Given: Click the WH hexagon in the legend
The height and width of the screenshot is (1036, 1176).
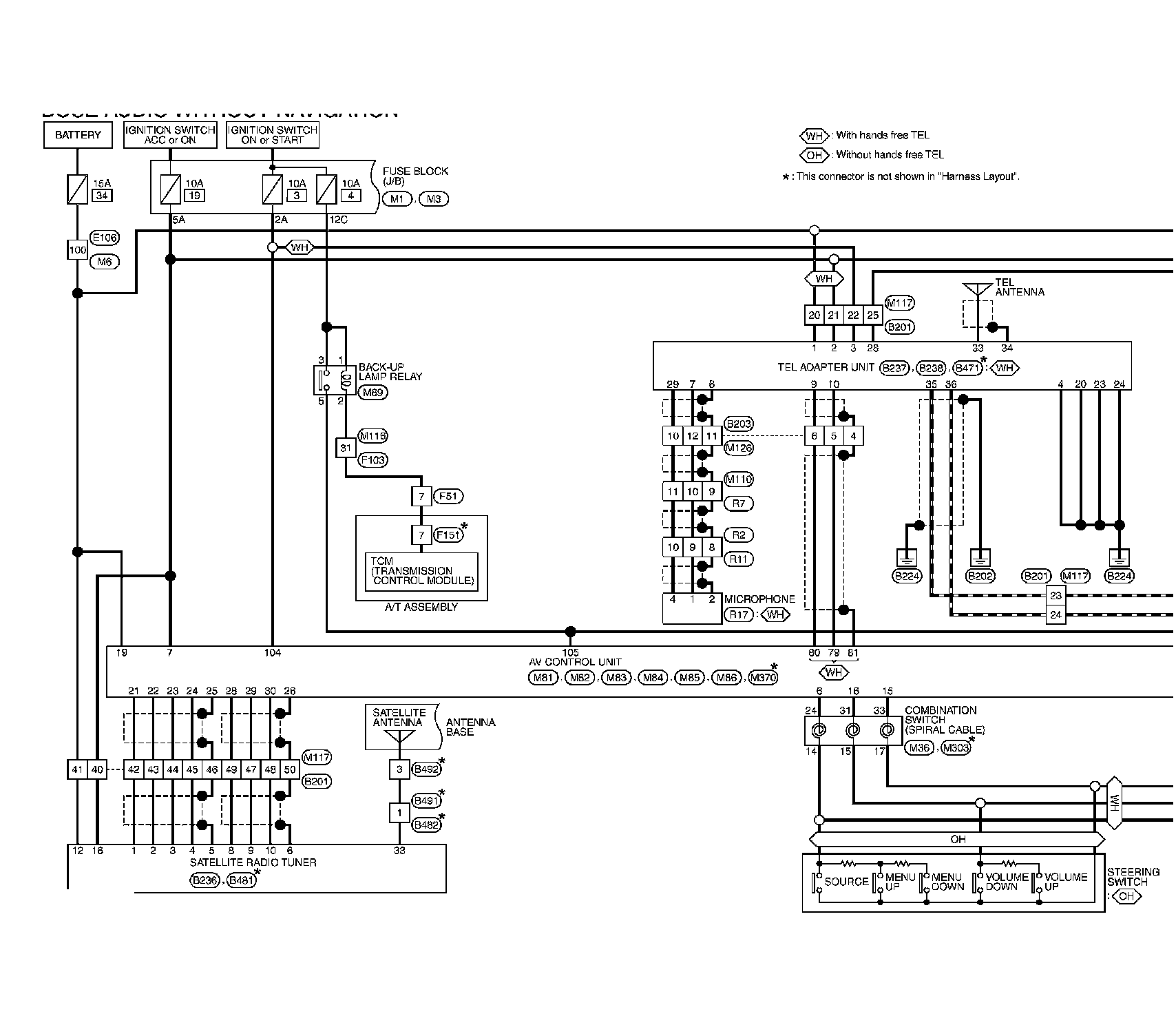Looking at the screenshot, I should tap(815, 136).
